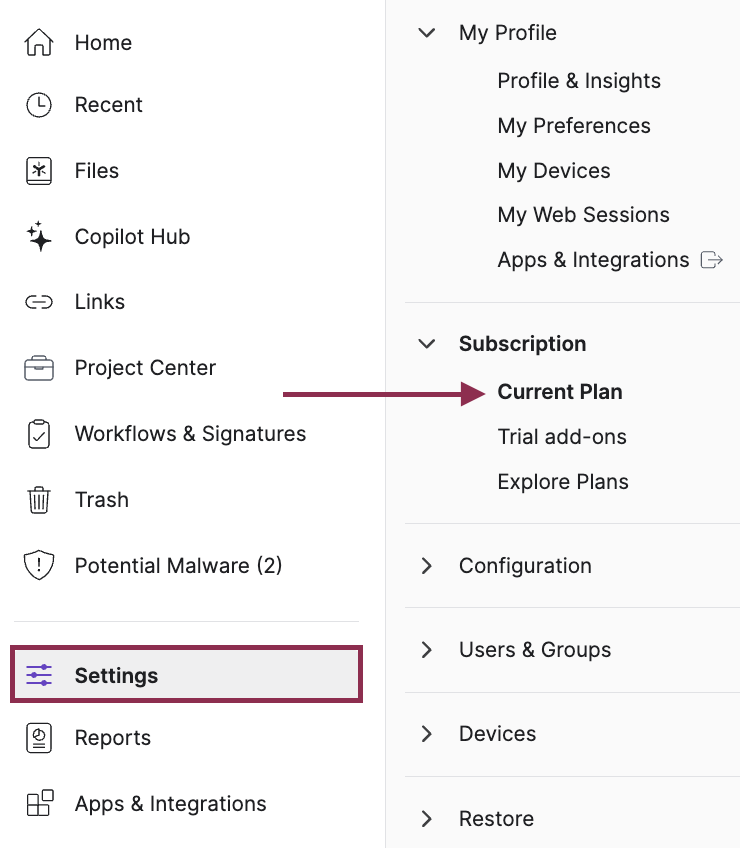Expand the Users & Groups section
Image resolution: width=740 pixels, height=848 pixels.
click(427, 649)
